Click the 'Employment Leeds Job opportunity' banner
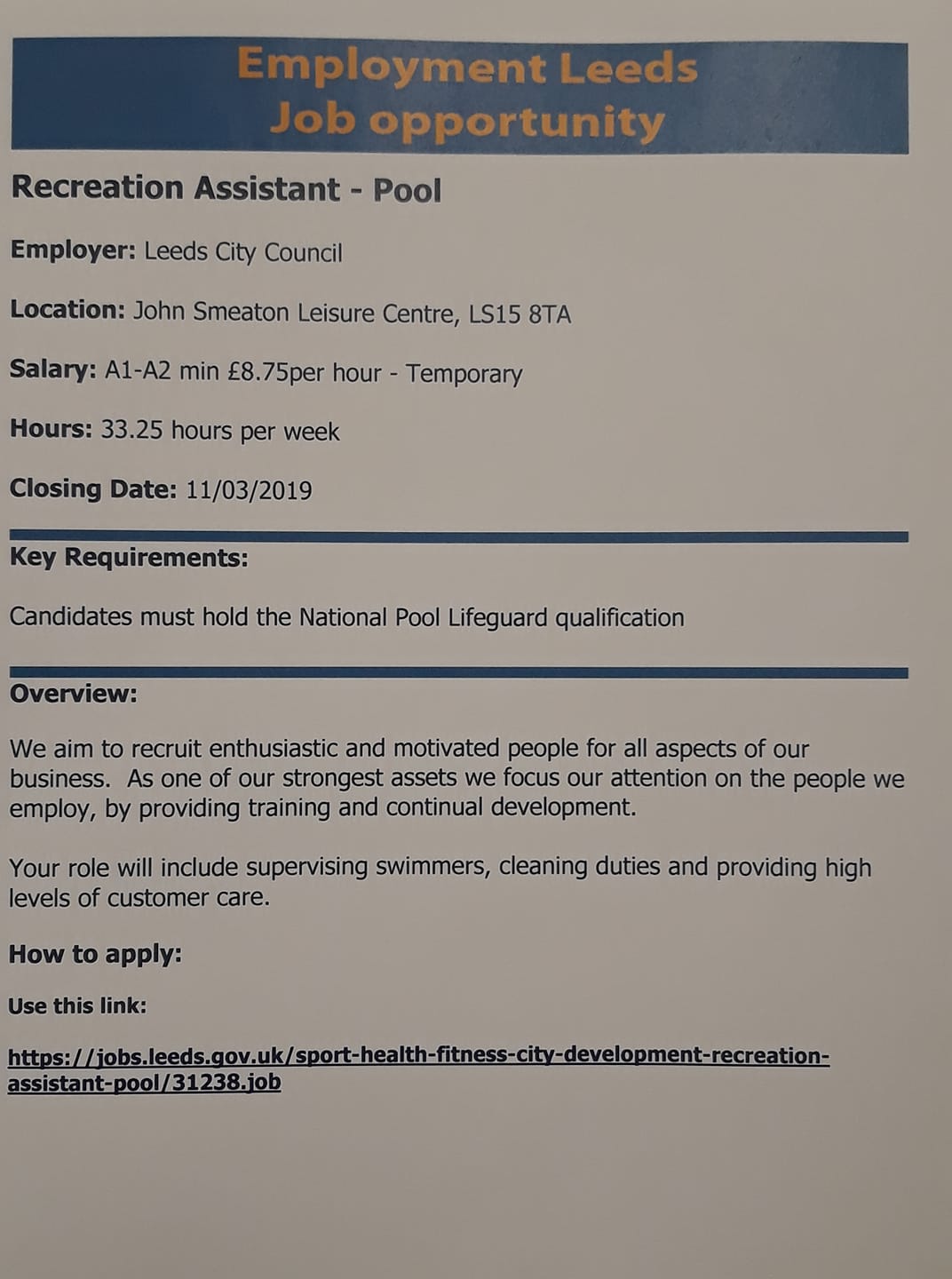 click(x=459, y=95)
